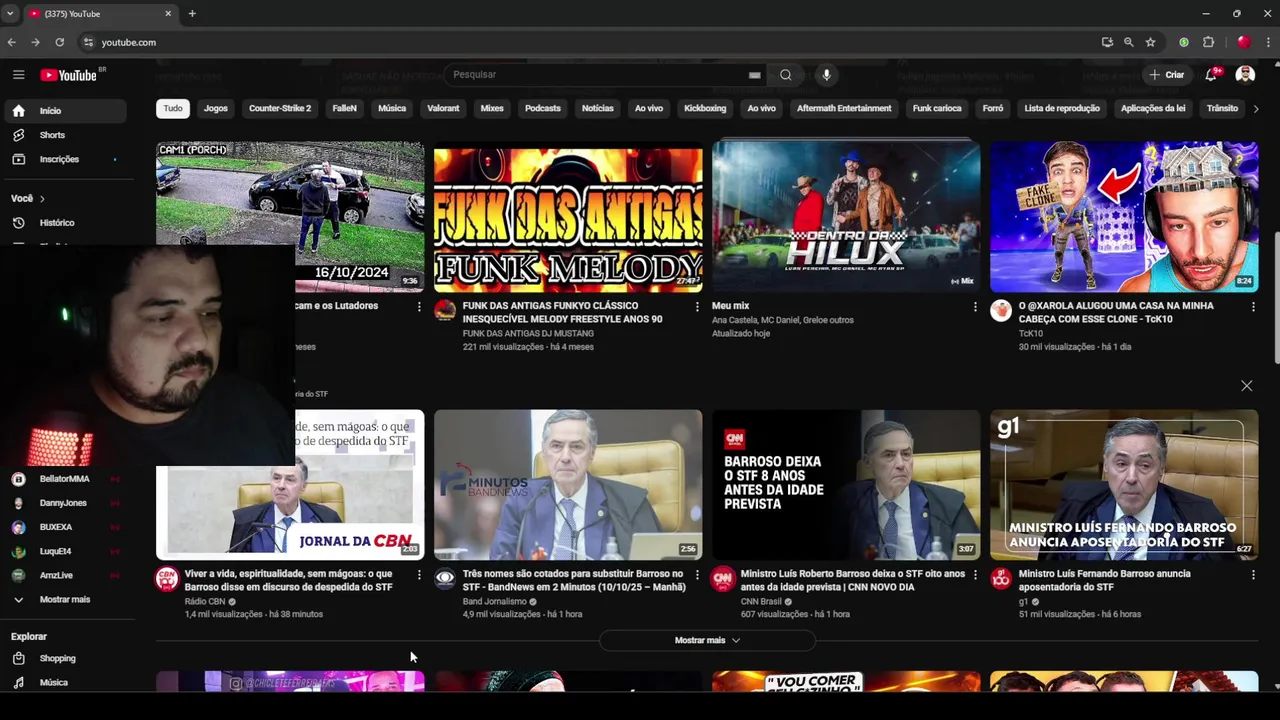Screen dimensions: 1280x720
Task: Open the Rádio CBN channel avatar
Action: 167,579
